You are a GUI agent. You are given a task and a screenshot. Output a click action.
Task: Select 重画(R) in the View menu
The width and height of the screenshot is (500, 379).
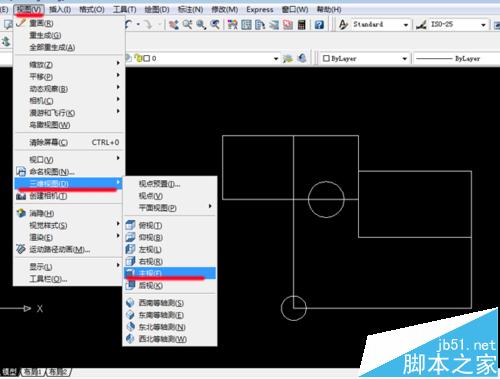(69, 23)
